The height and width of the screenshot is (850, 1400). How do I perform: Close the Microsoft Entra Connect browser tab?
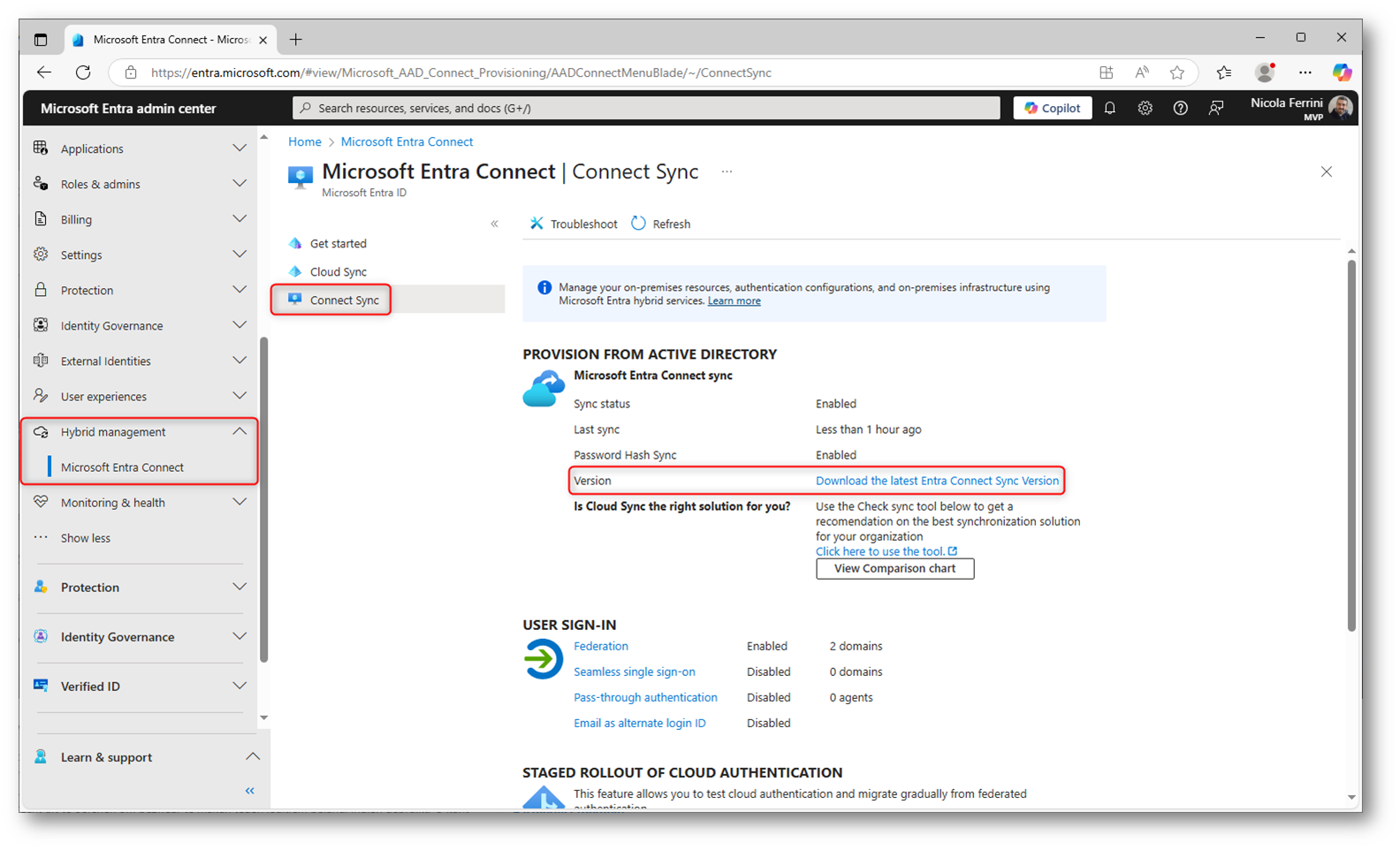pyautogui.click(x=262, y=40)
